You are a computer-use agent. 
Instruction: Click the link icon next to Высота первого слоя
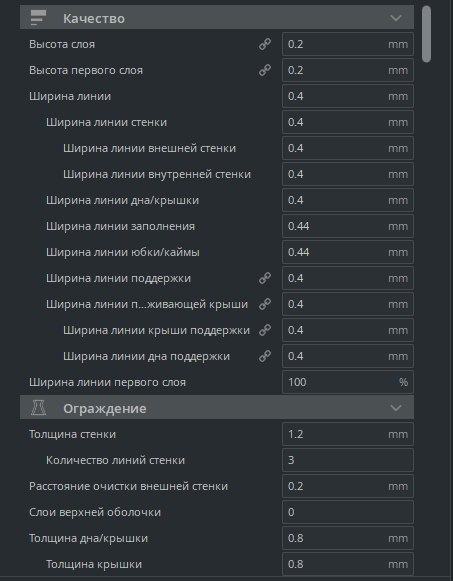(264, 70)
